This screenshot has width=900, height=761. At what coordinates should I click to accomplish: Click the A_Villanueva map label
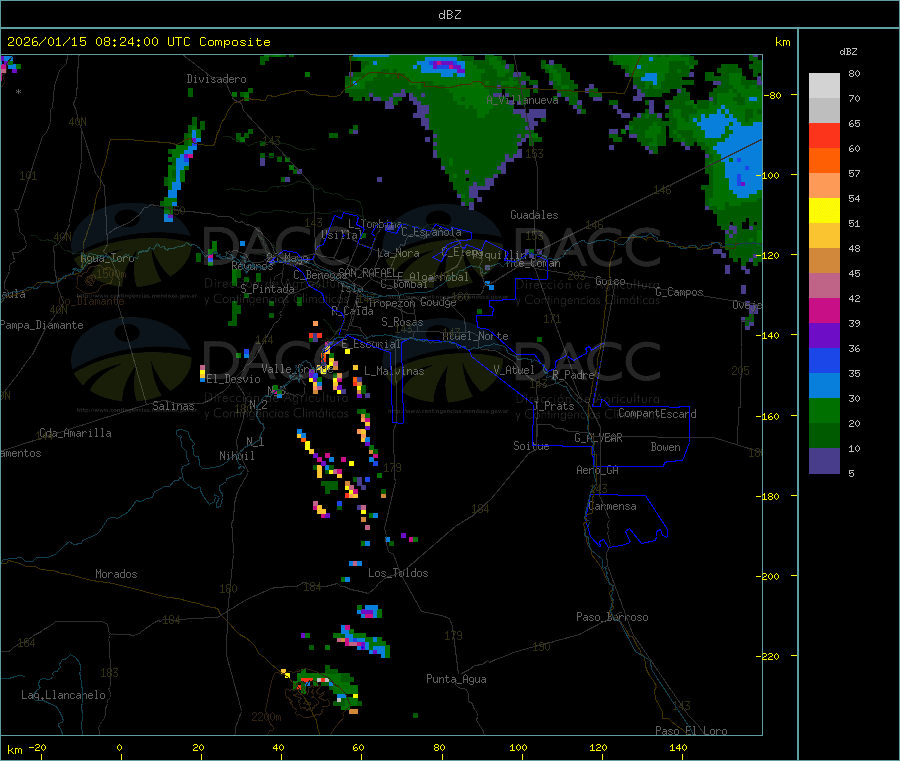click(x=522, y=100)
